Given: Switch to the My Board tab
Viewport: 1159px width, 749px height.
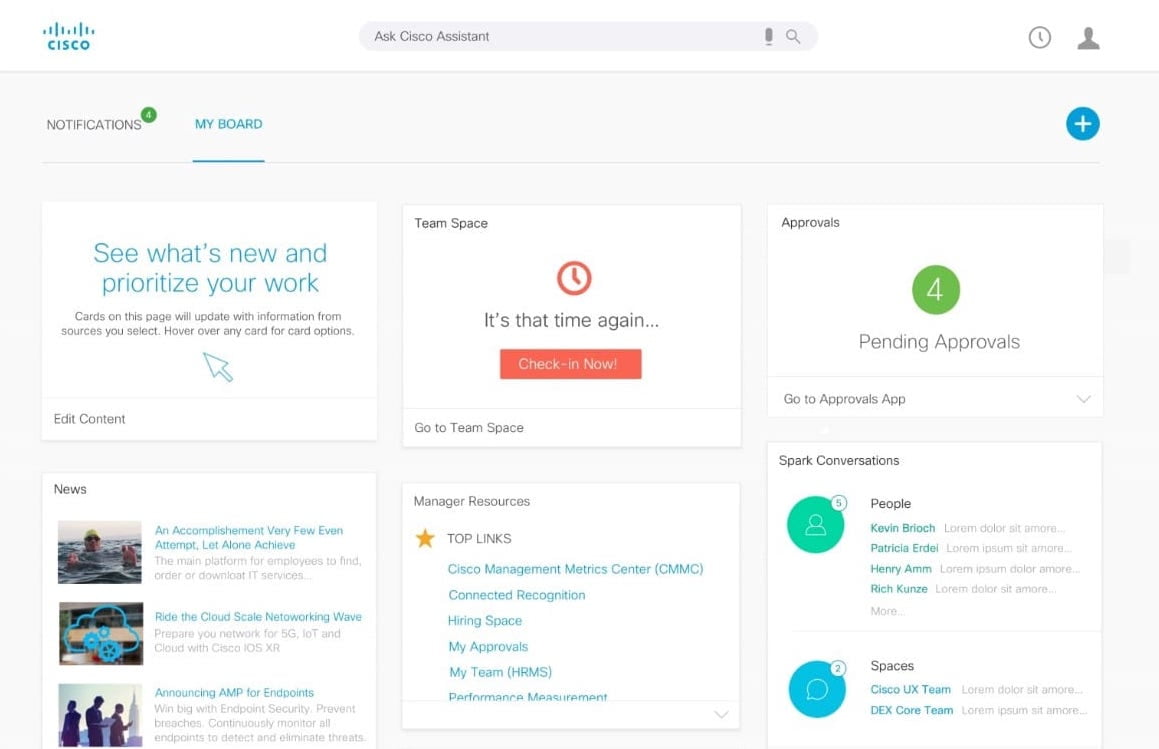Looking at the screenshot, I should tap(228, 124).
